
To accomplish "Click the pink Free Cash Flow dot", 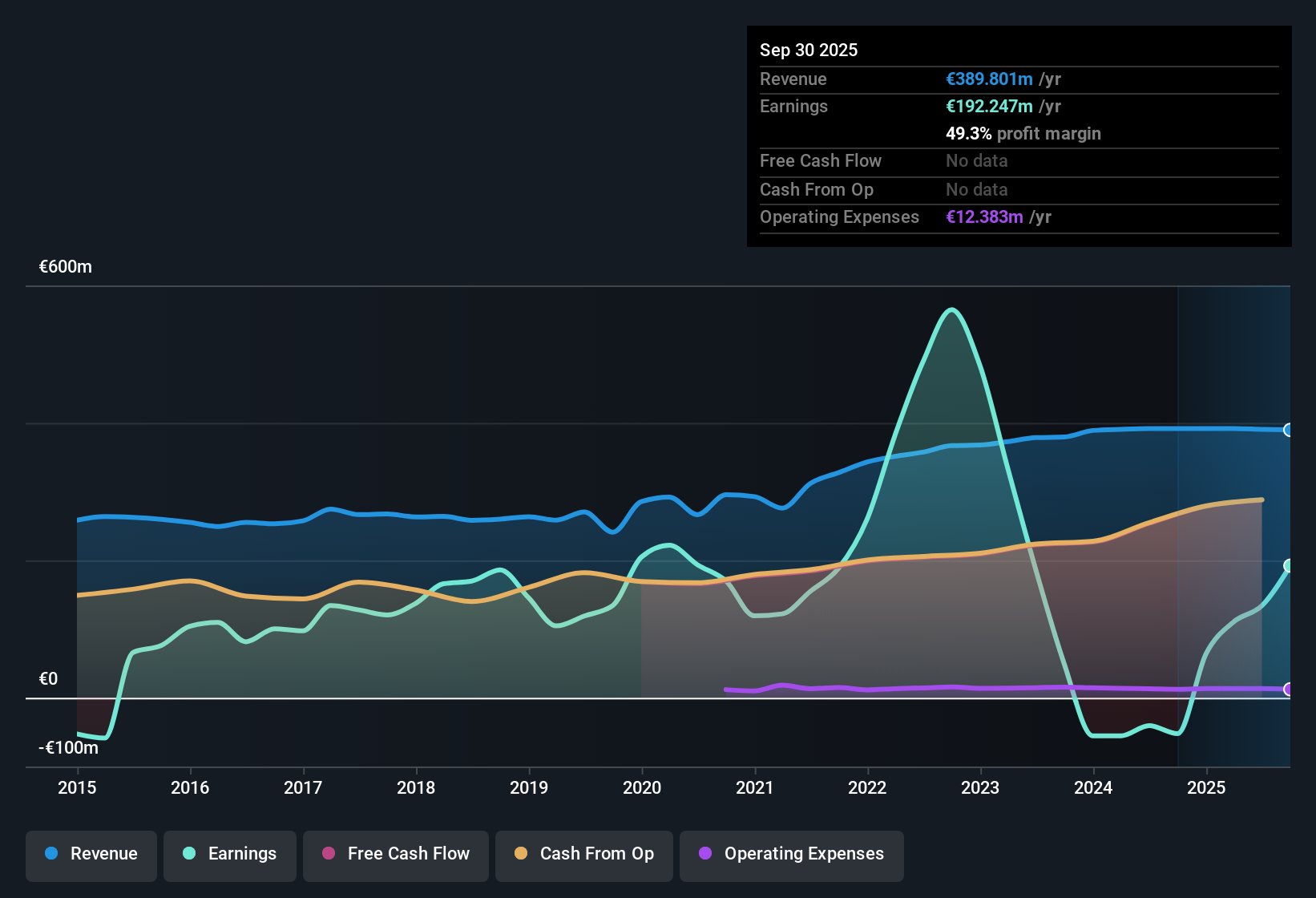I will pos(329,853).
